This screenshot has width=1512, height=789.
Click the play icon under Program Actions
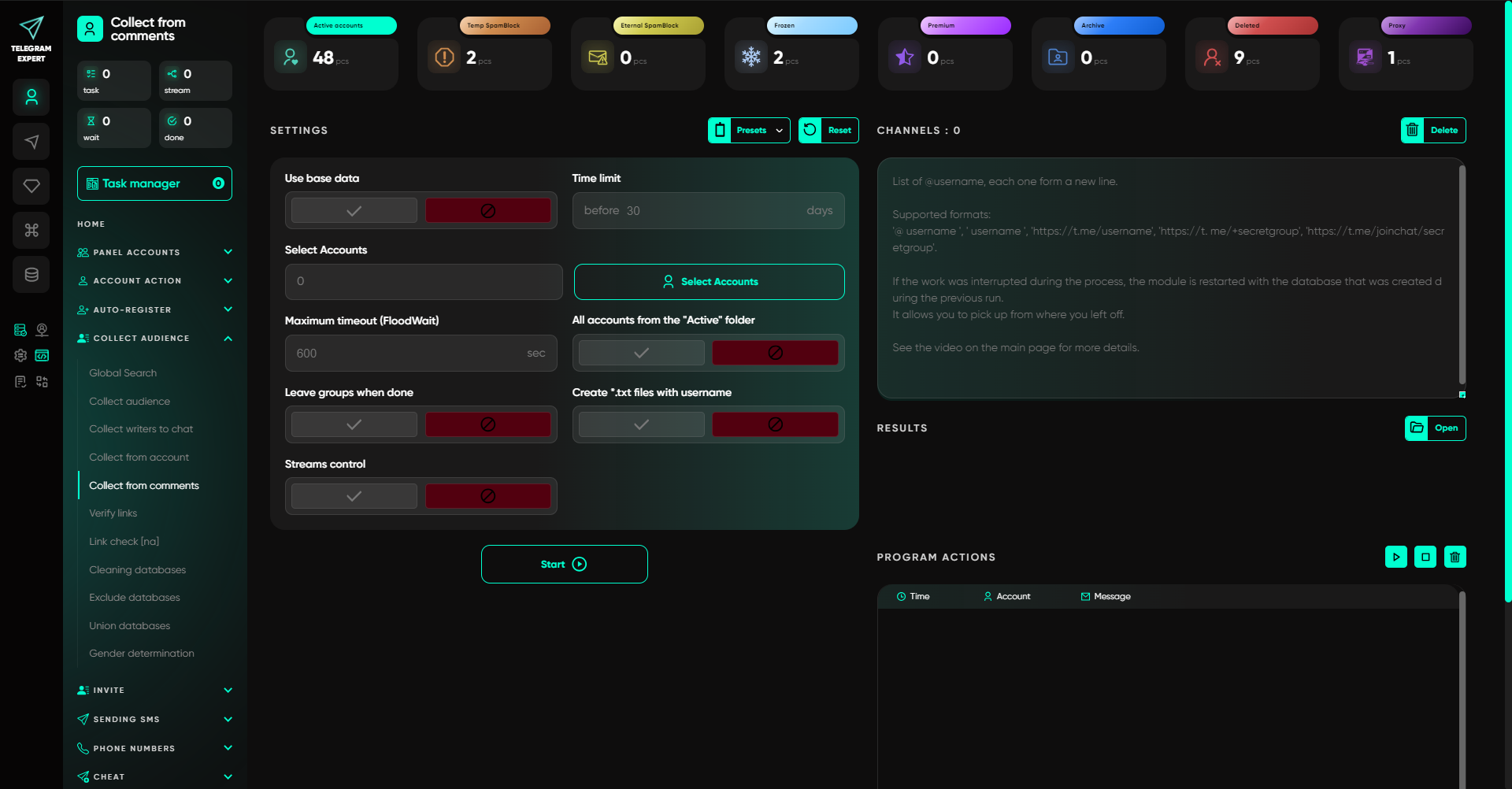click(x=1397, y=557)
